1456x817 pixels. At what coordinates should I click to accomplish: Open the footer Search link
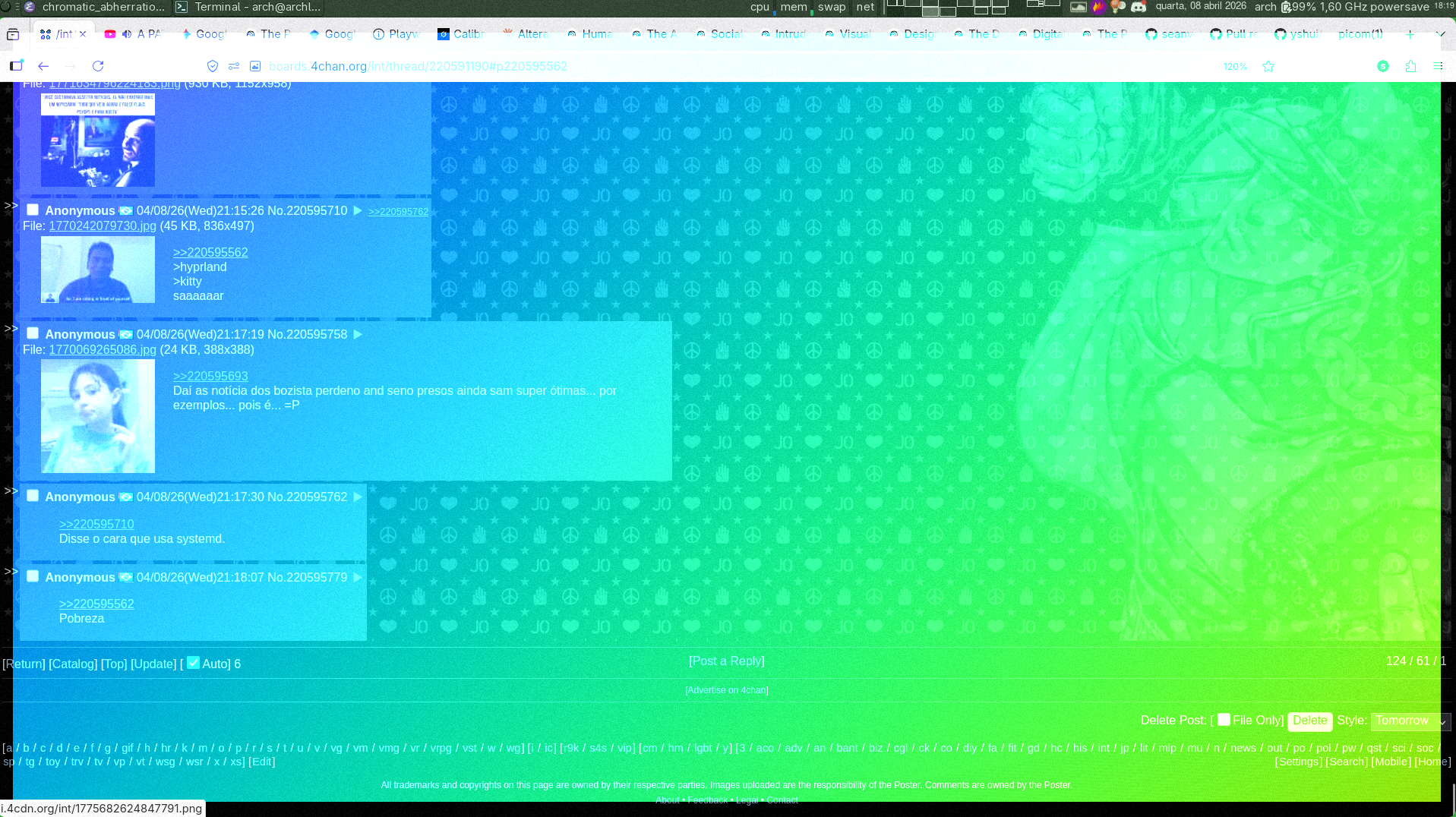pos(1347,762)
